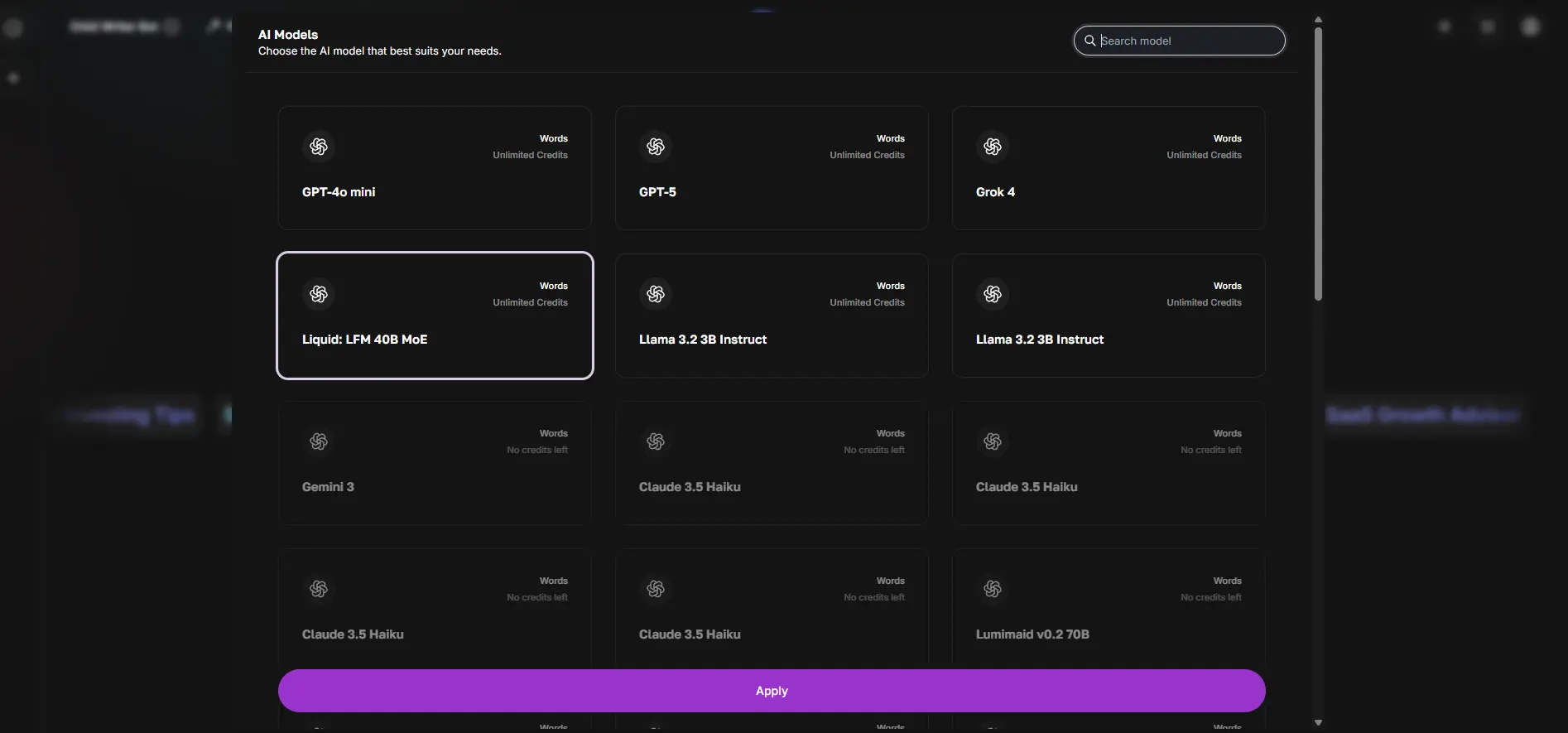Click the scrollbar down arrow
Viewport: 1568px width, 733px height.
(x=1318, y=723)
